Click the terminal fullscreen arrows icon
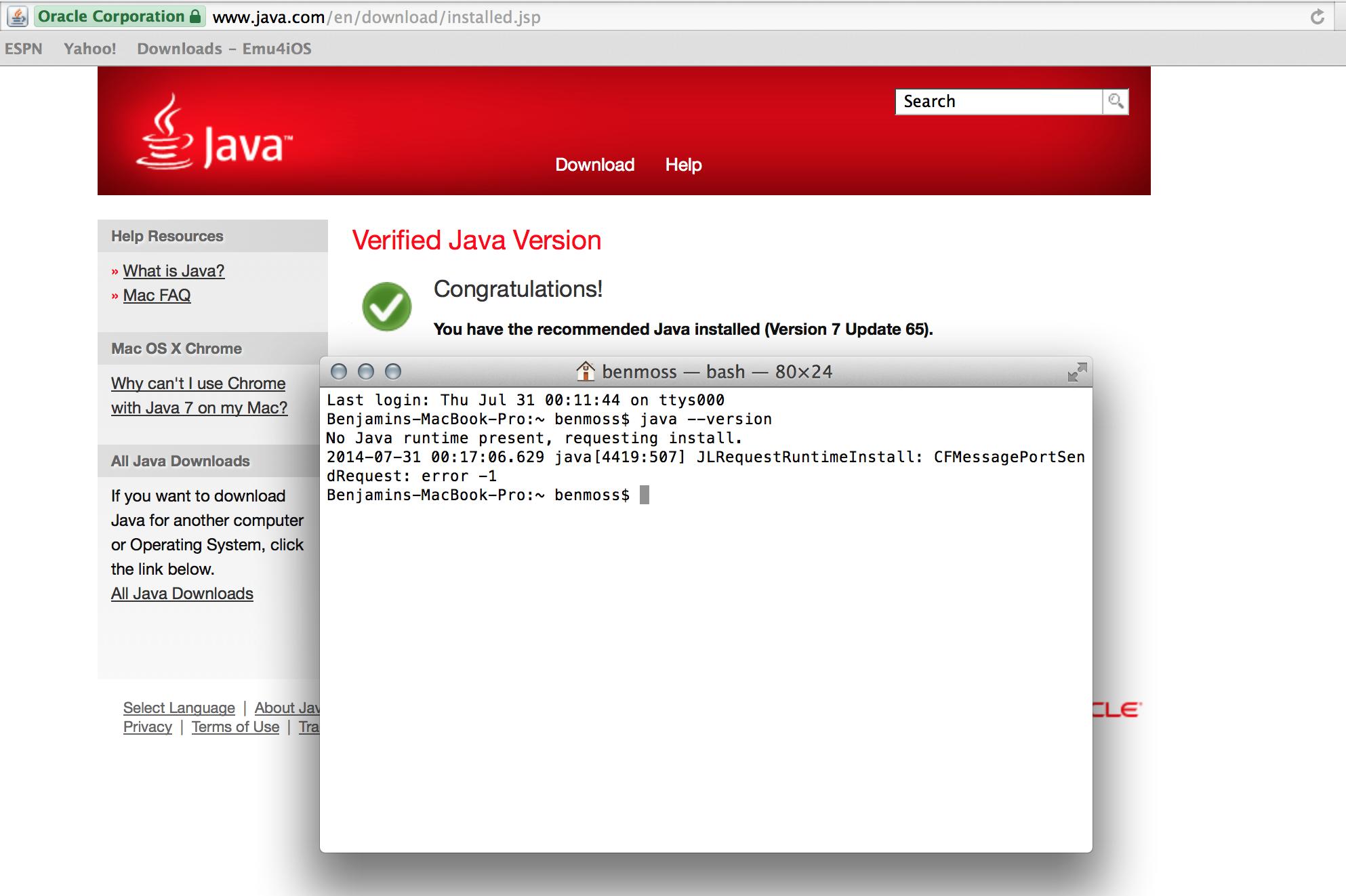Screen dimensions: 1346x896 point(1077,371)
